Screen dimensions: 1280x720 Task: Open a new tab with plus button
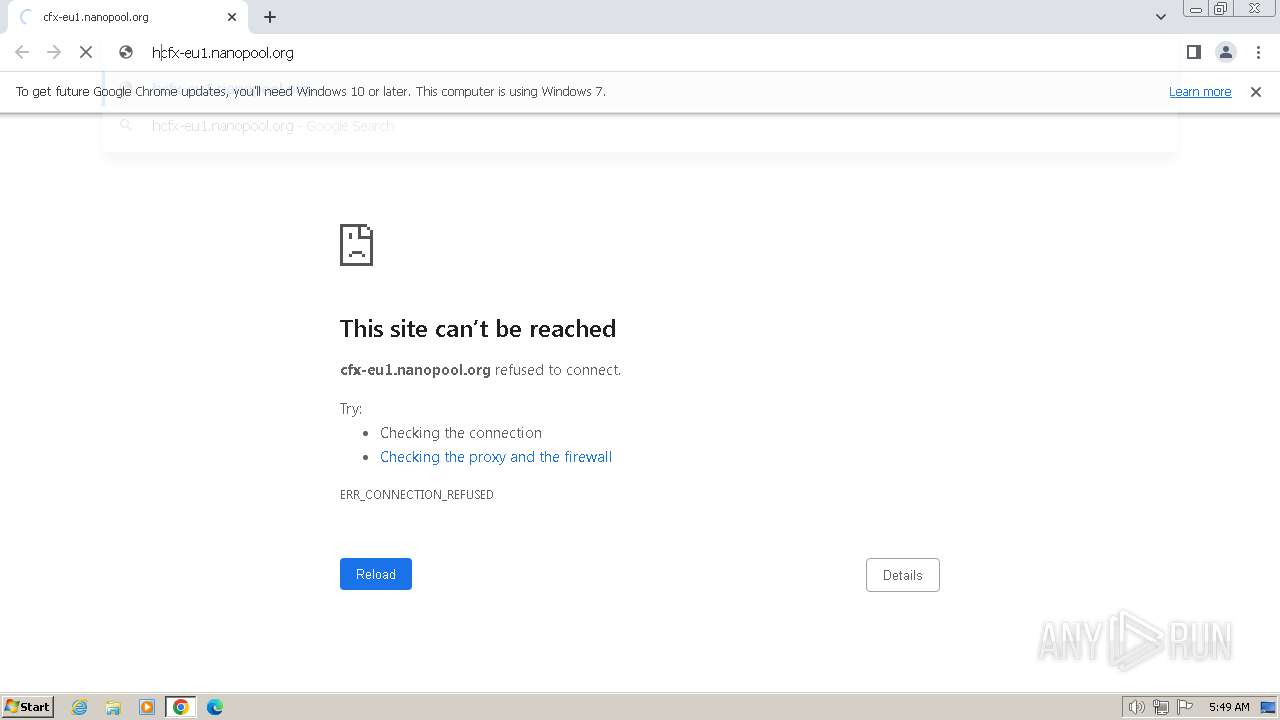click(x=270, y=17)
